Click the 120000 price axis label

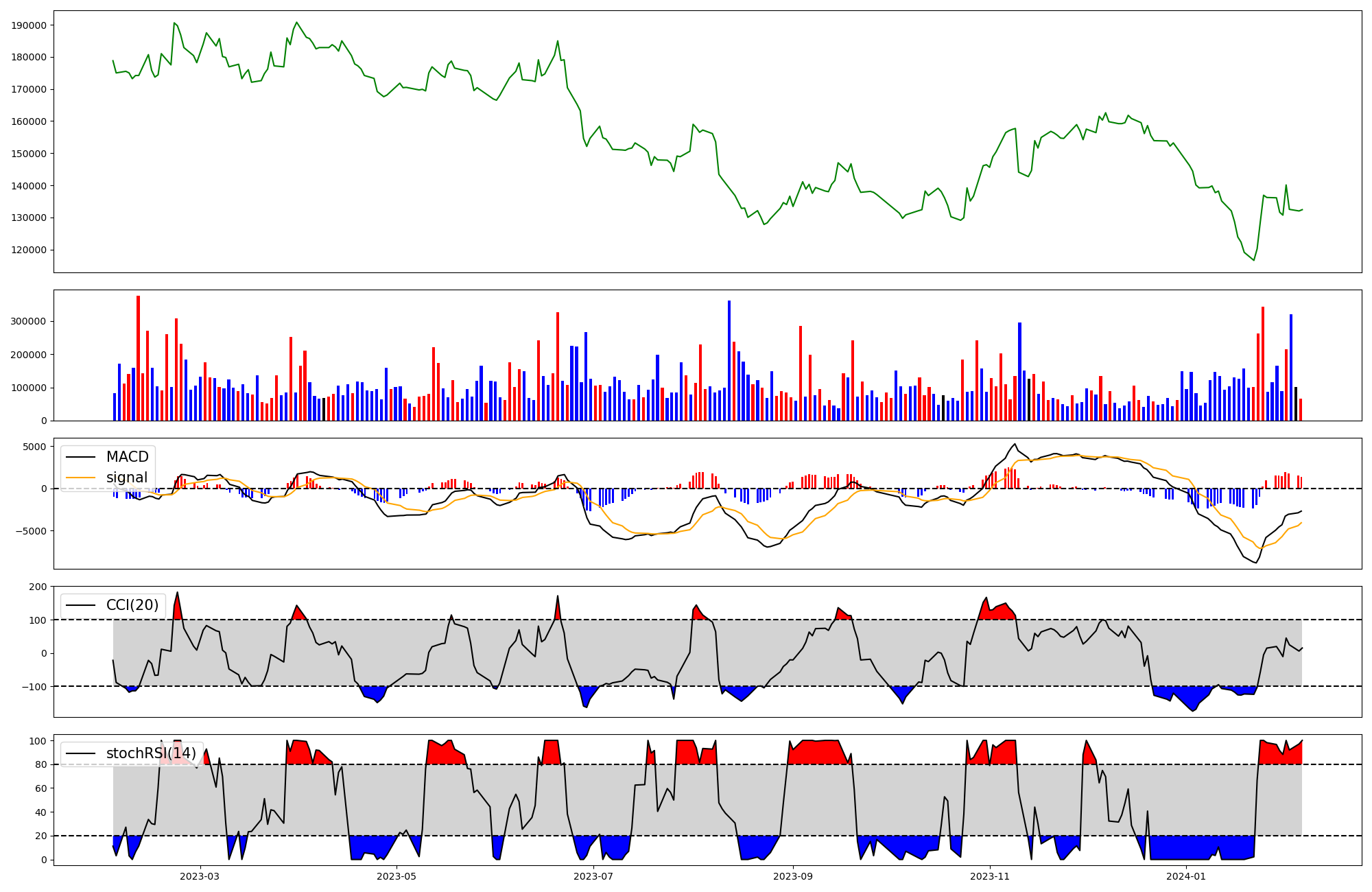[x=29, y=250]
